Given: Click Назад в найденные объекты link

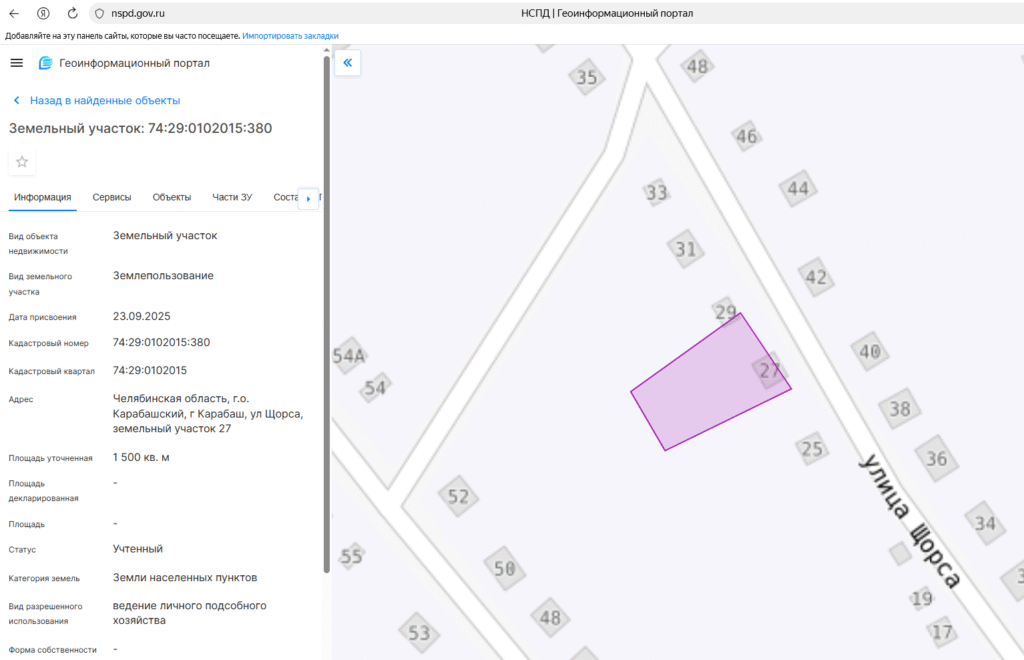Looking at the screenshot, I should [105, 101].
